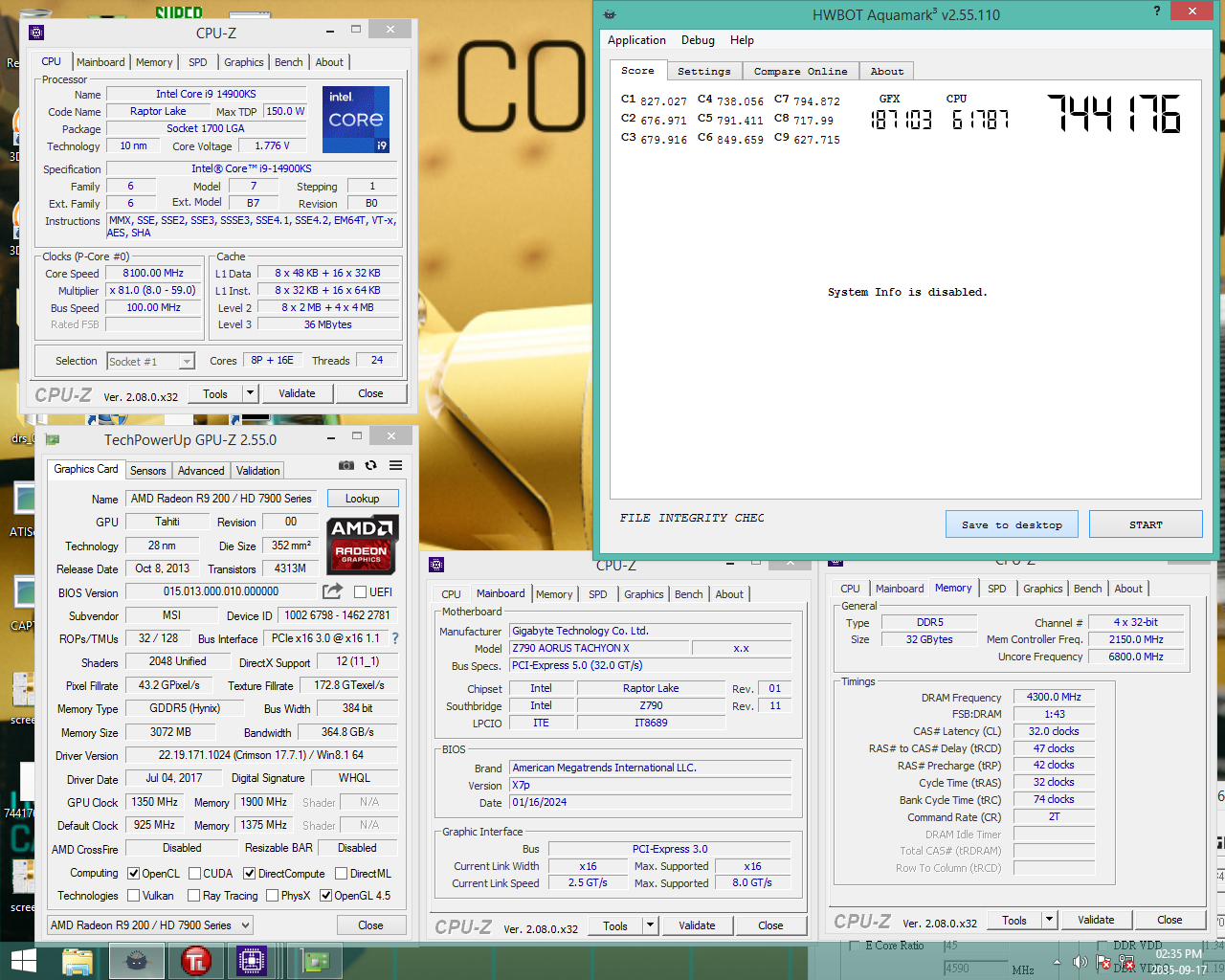Switch to the Advanced tab in GPU-Z
Viewport: 1225px width, 980px height.
[x=201, y=471]
